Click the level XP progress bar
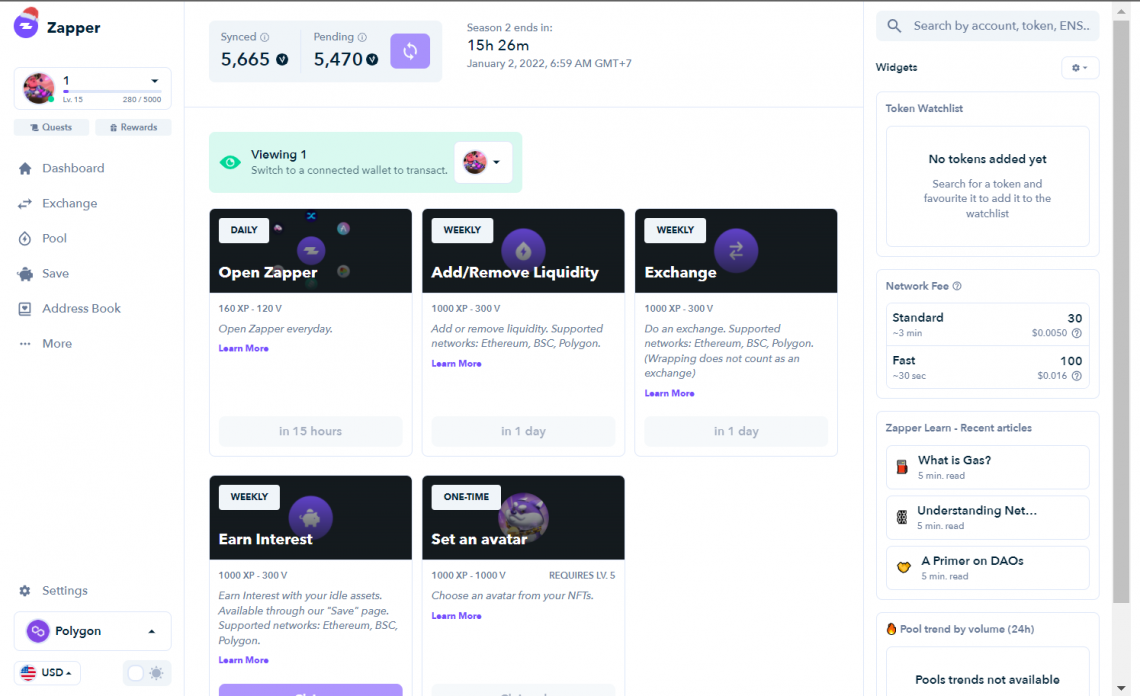 (112, 92)
